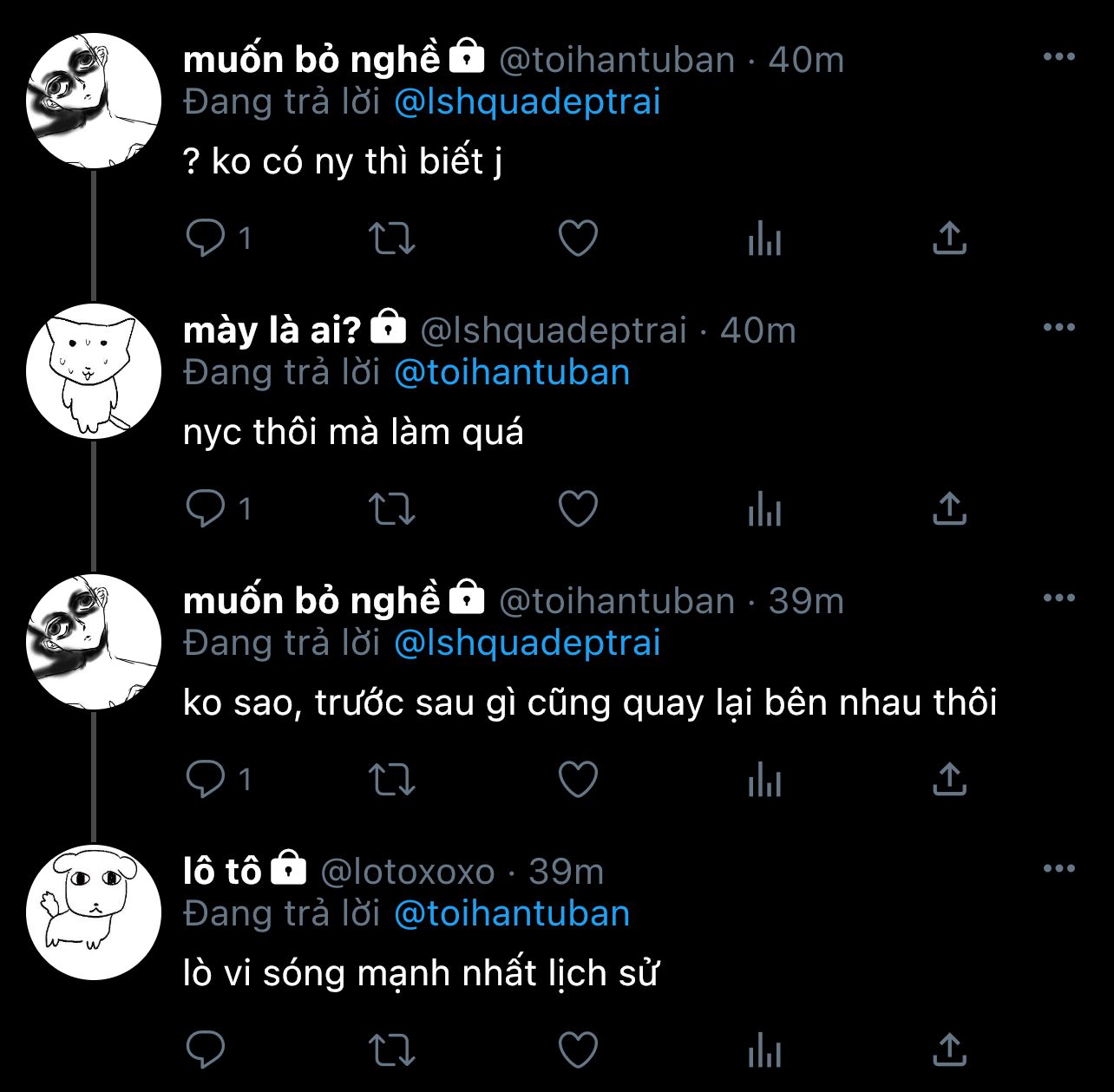Reply to the lô tô tweet
Image resolution: width=1114 pixels, height=1092 pixels.
[206, 1049]
